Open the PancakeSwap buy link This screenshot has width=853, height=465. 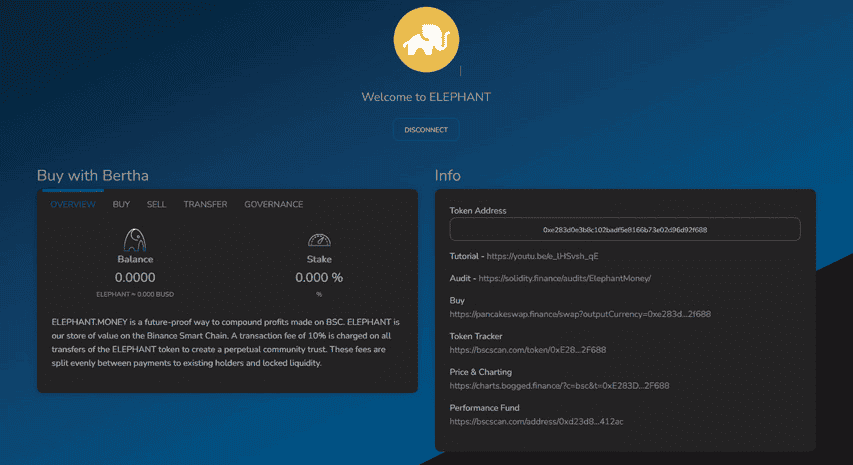click(580, 314)
